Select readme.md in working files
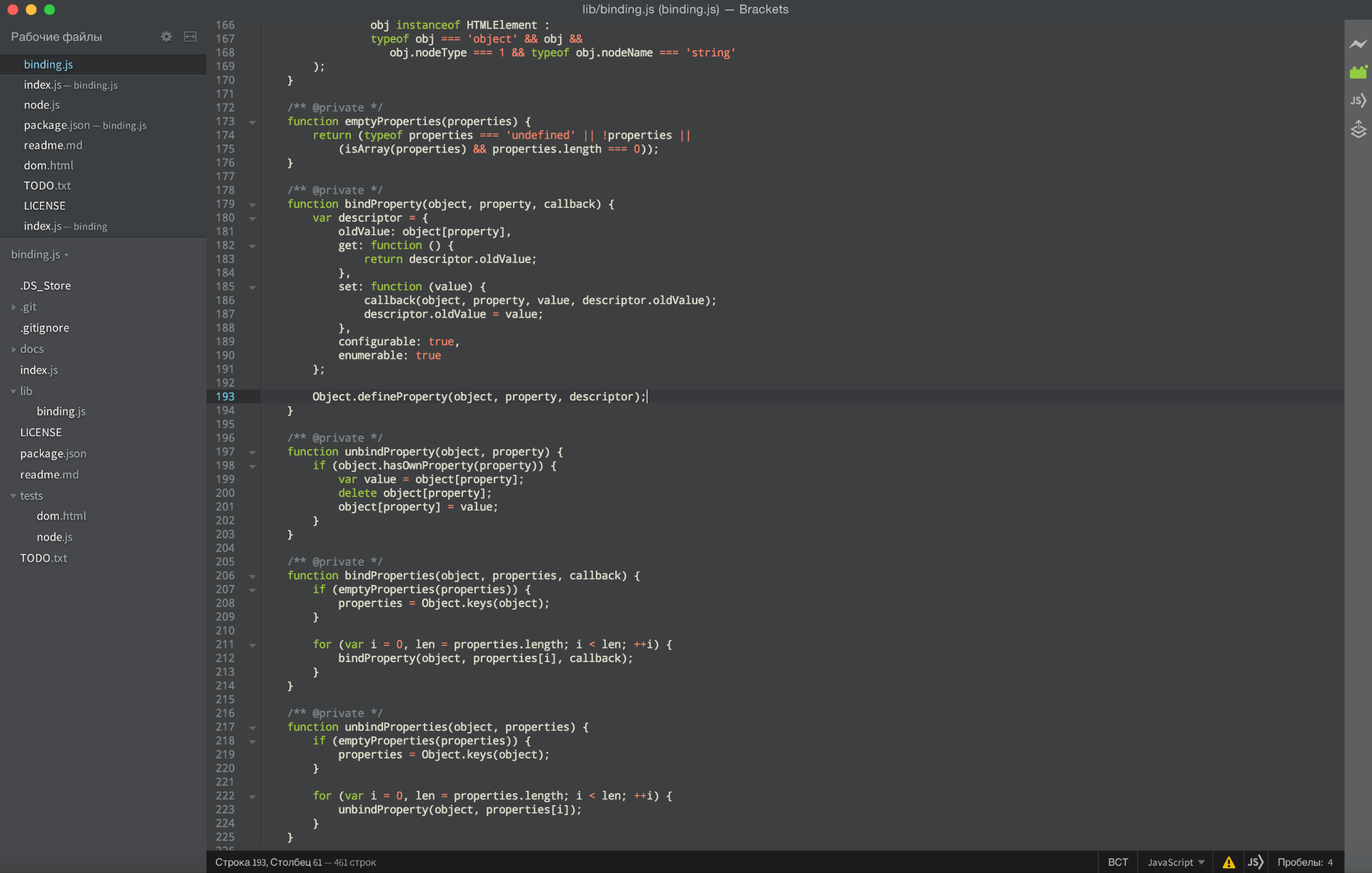 (x=53, y=145)
